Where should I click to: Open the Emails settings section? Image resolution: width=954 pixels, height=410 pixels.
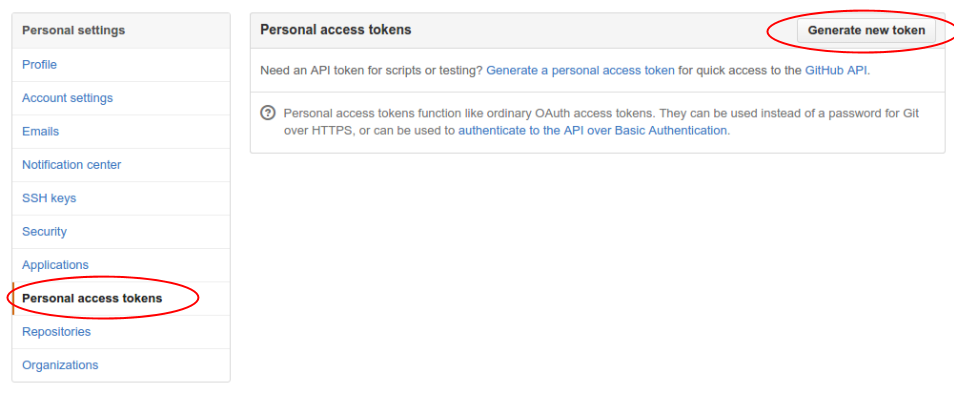click(x=40, y=131)
